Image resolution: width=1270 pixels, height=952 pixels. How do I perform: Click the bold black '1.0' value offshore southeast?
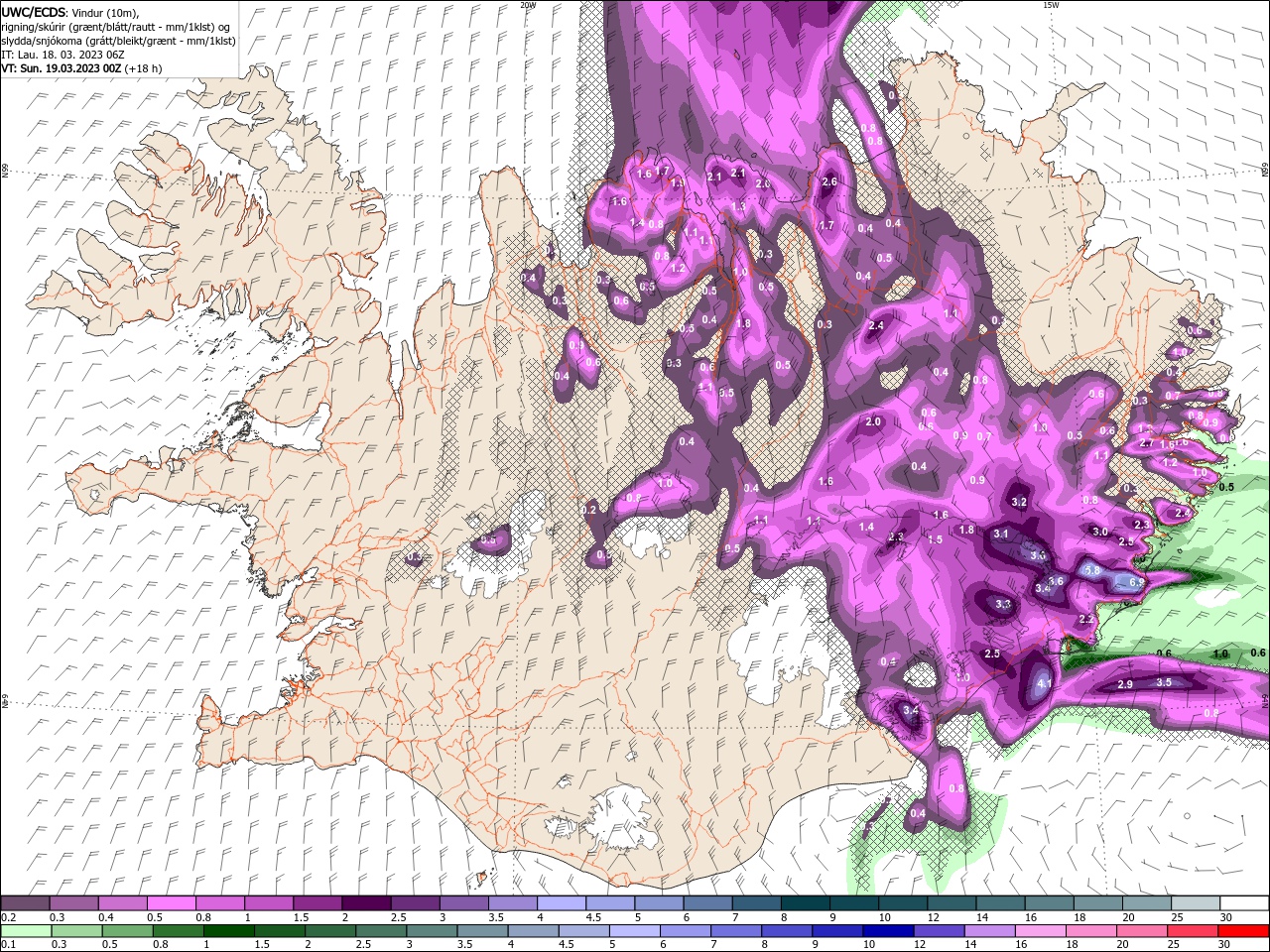1220,654
